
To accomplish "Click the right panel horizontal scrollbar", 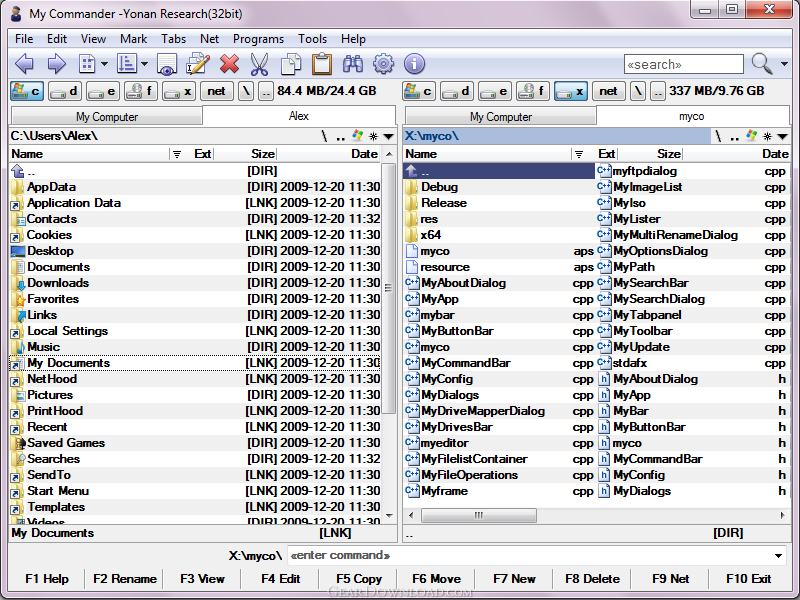I will click(479, 515).
